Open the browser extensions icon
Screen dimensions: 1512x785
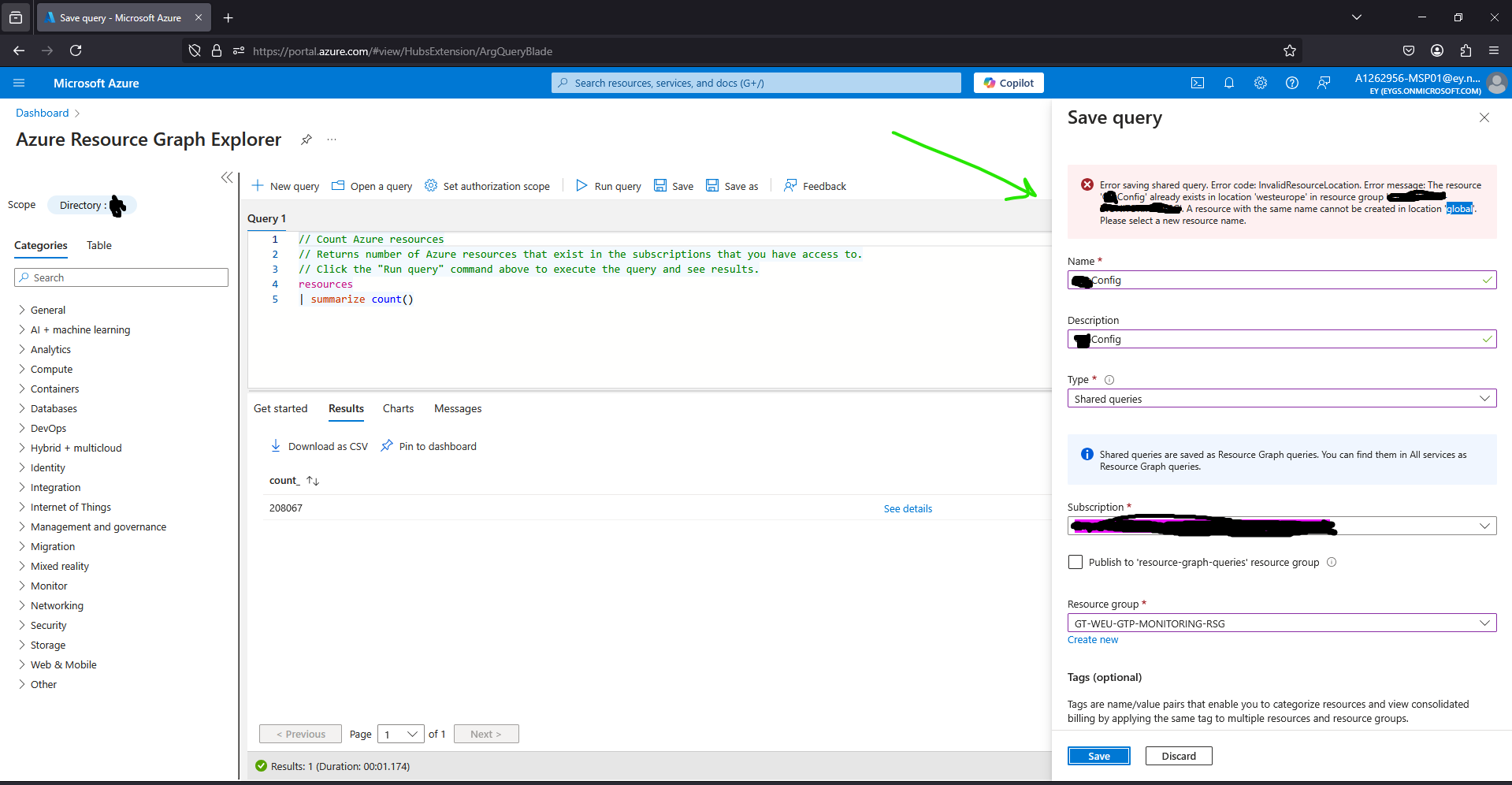point(1466,50)
